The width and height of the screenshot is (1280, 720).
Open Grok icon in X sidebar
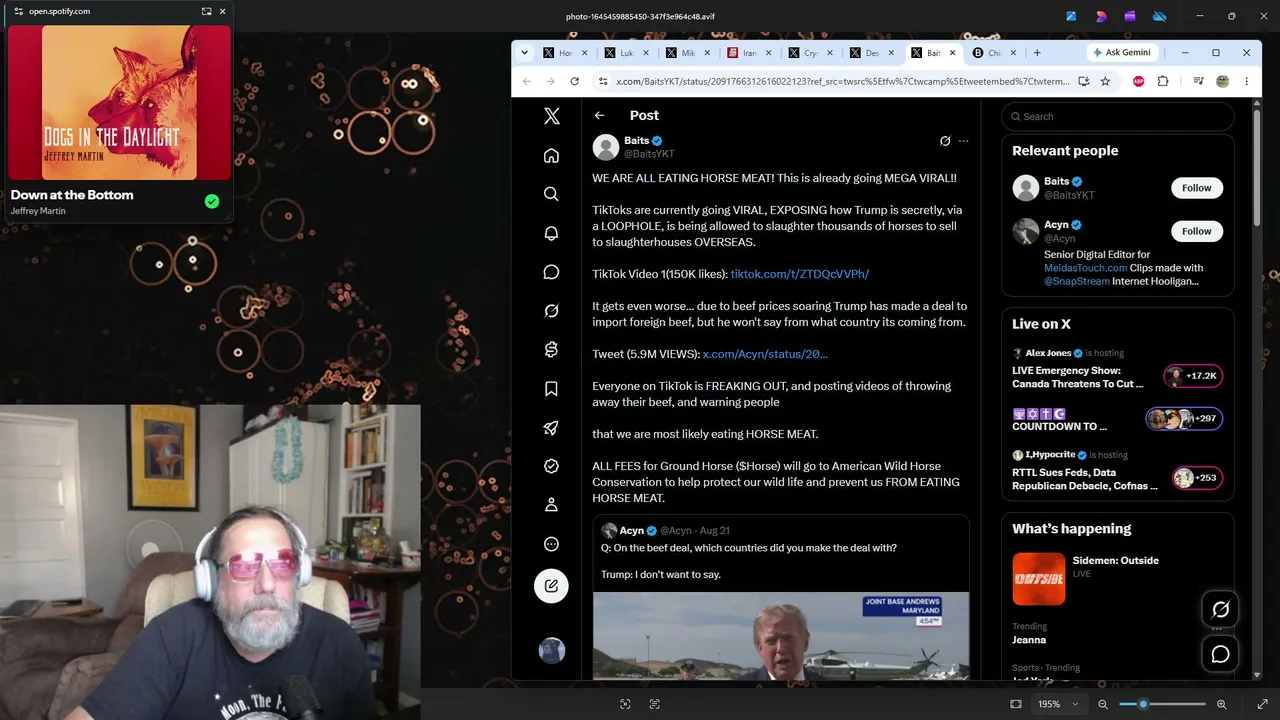551,311
